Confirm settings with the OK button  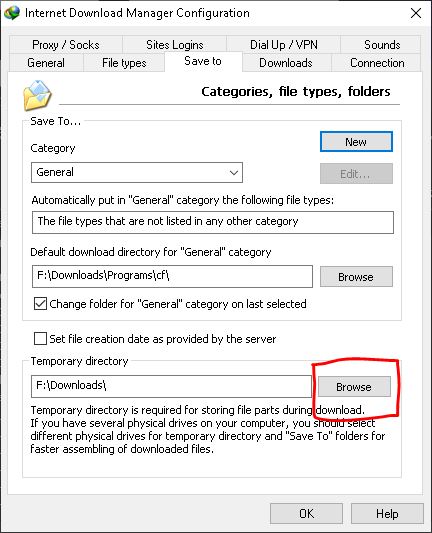tap(306, 514)
